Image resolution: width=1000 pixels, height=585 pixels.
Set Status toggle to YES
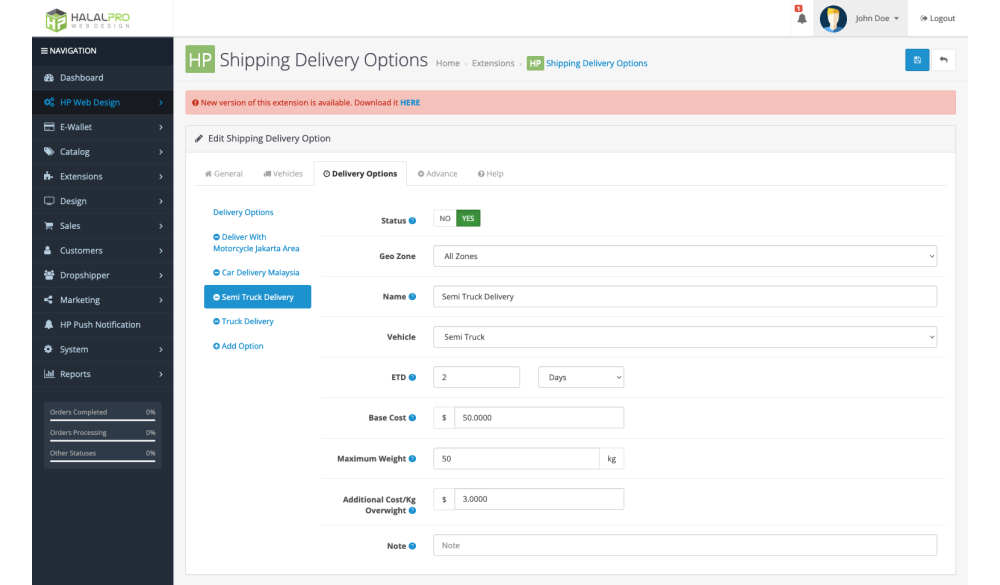[468, 219]
